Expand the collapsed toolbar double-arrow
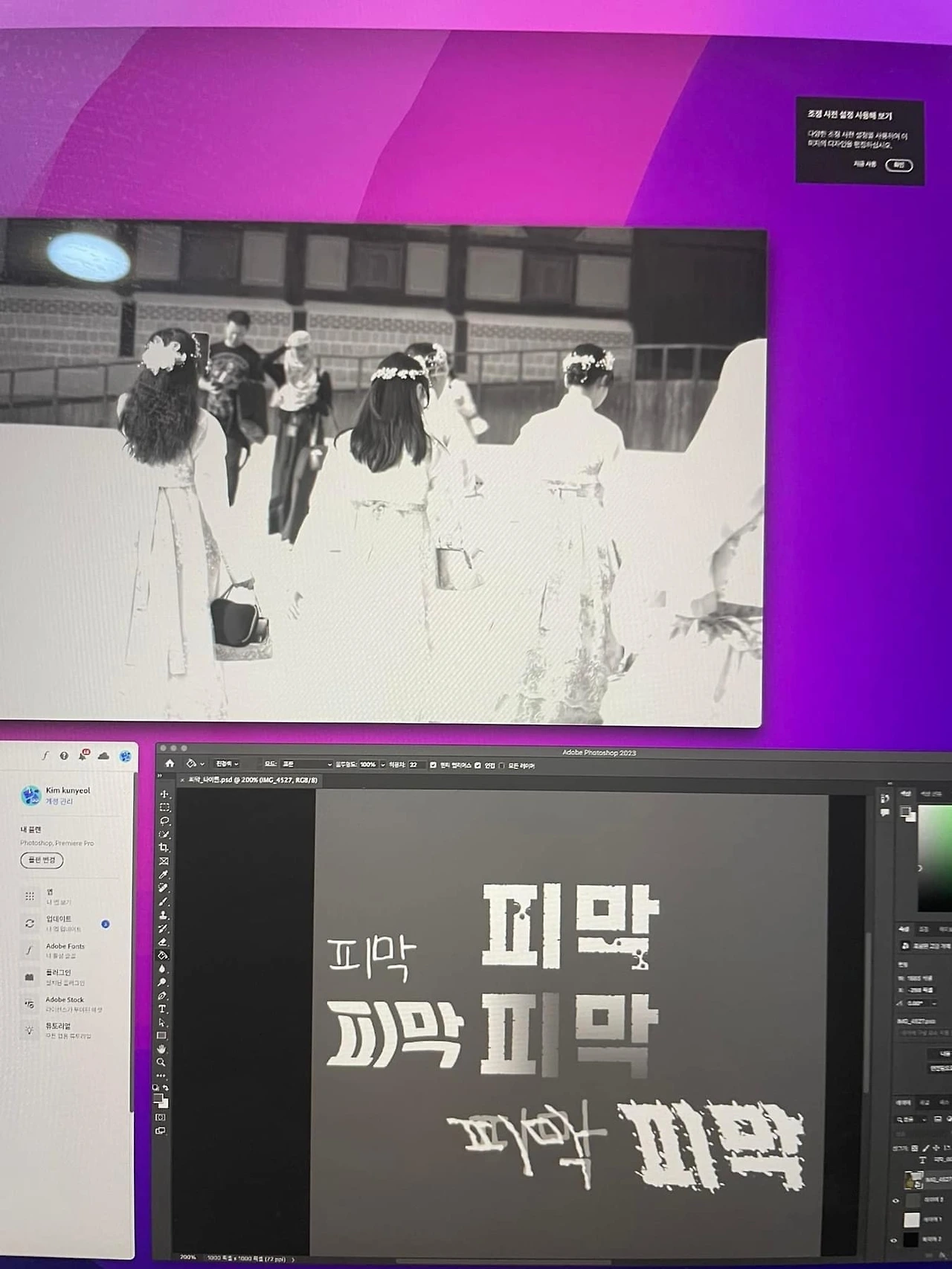Screen dimensions: 952x1269 point(159,776)
